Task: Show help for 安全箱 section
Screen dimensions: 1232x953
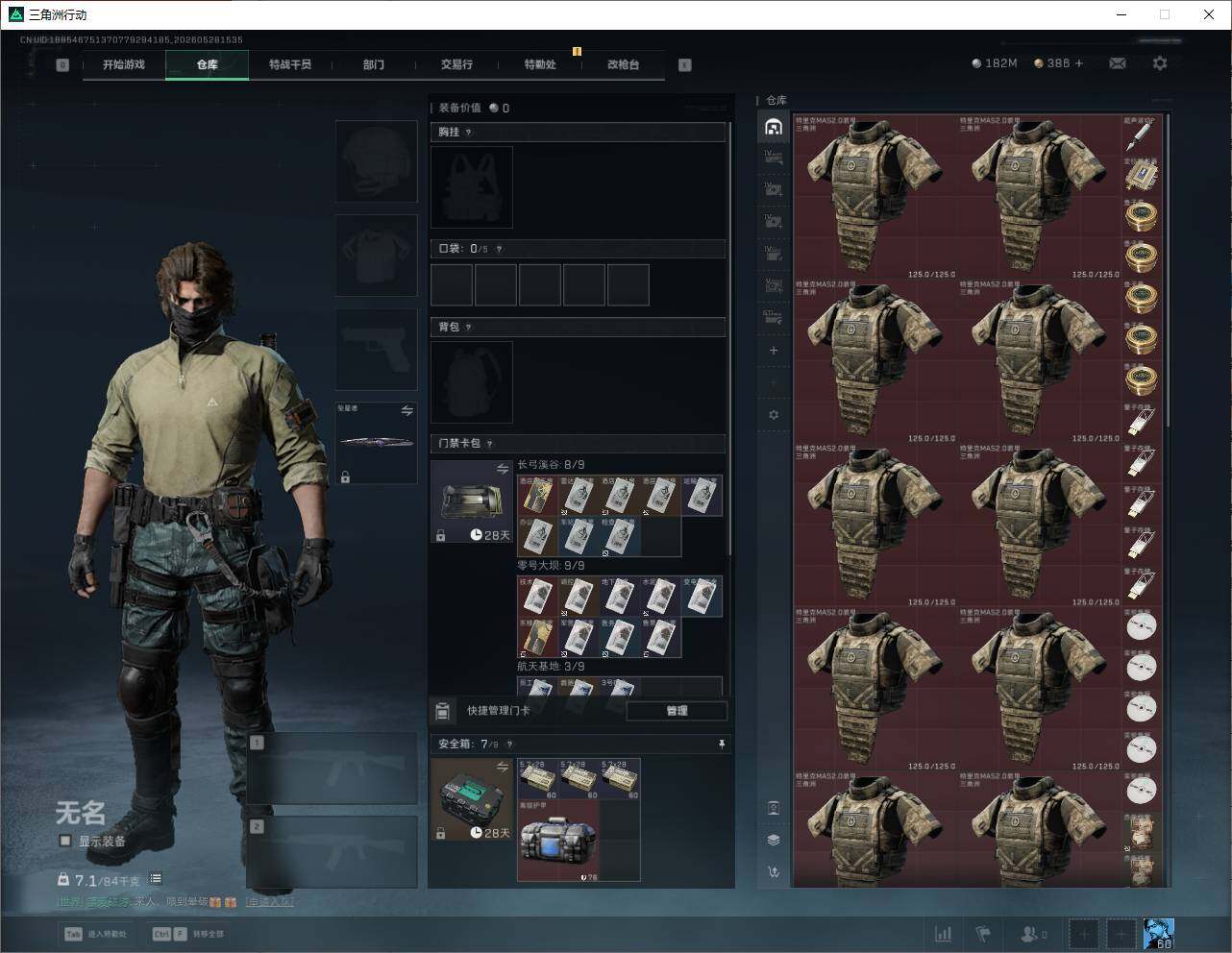Action: click(509, 745)
